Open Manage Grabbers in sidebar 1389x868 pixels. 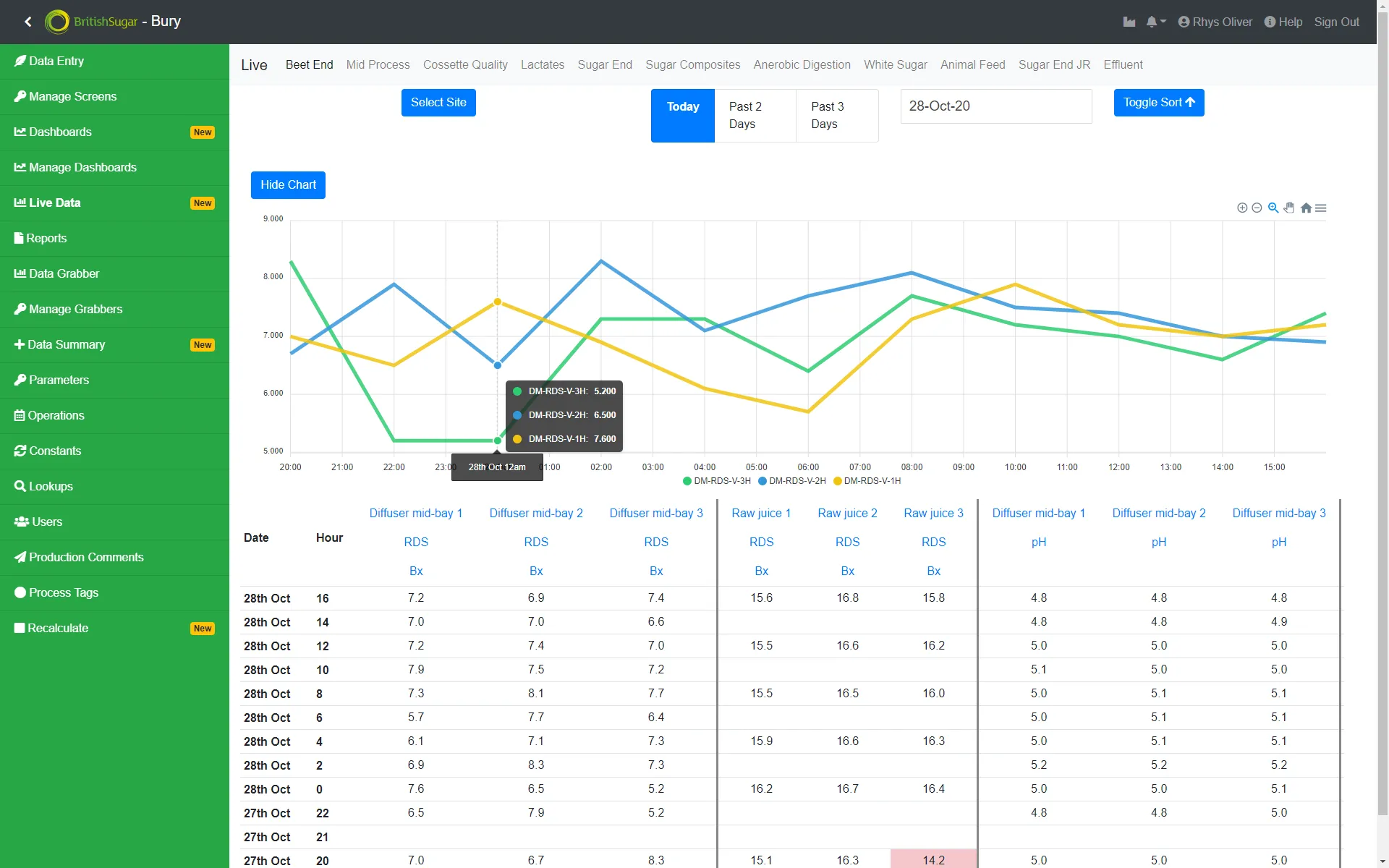point(114,310)
